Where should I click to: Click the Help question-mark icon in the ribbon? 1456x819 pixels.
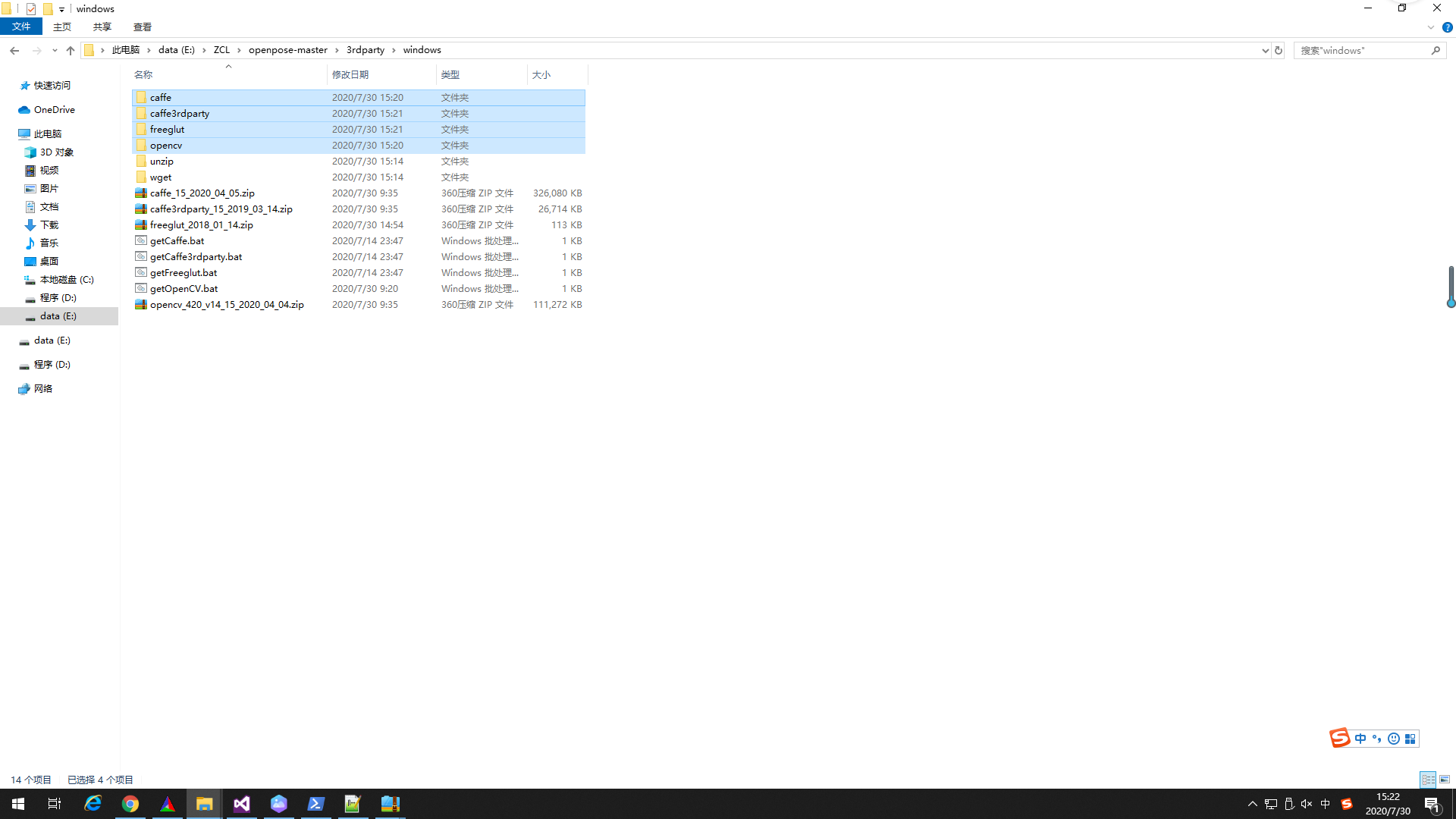[1447, 27]
